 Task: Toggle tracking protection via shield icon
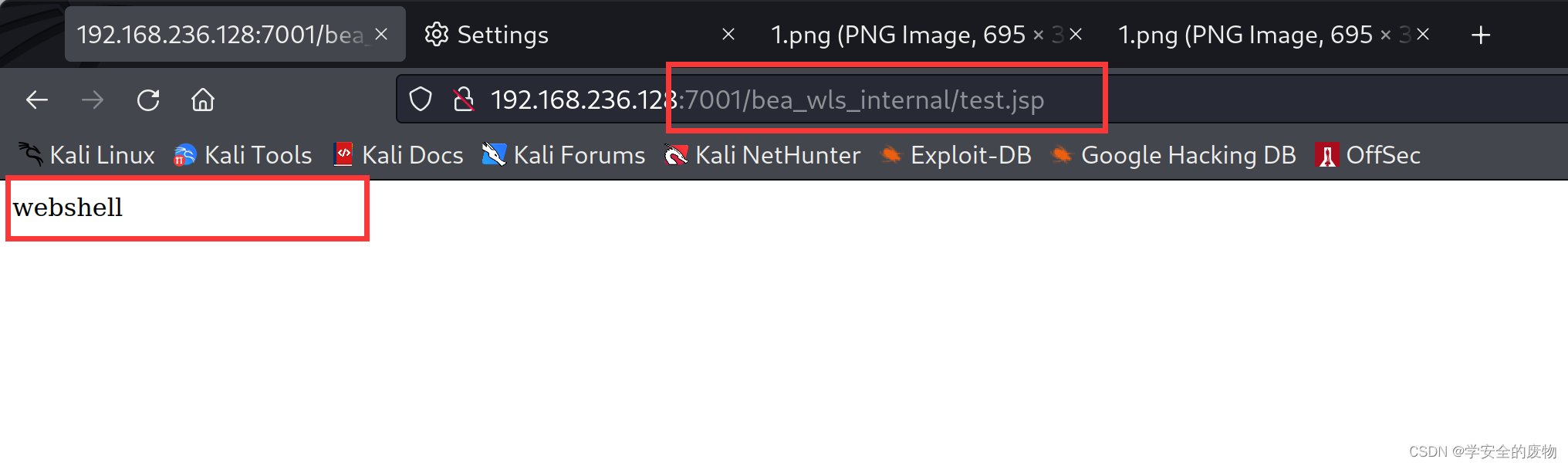click(421, 99)
